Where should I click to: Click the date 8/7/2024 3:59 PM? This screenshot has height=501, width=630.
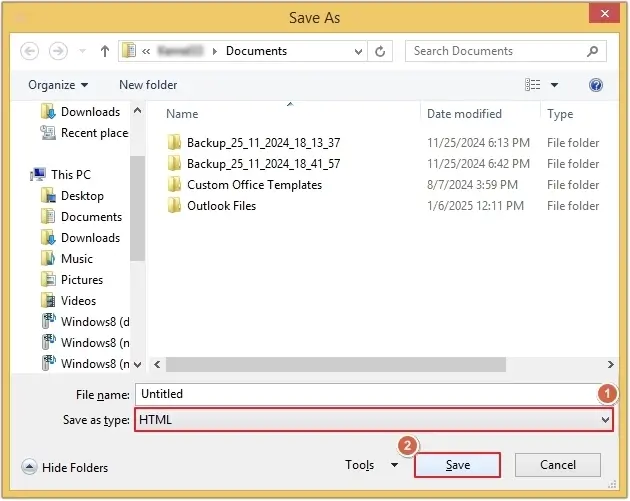point(472,185)
